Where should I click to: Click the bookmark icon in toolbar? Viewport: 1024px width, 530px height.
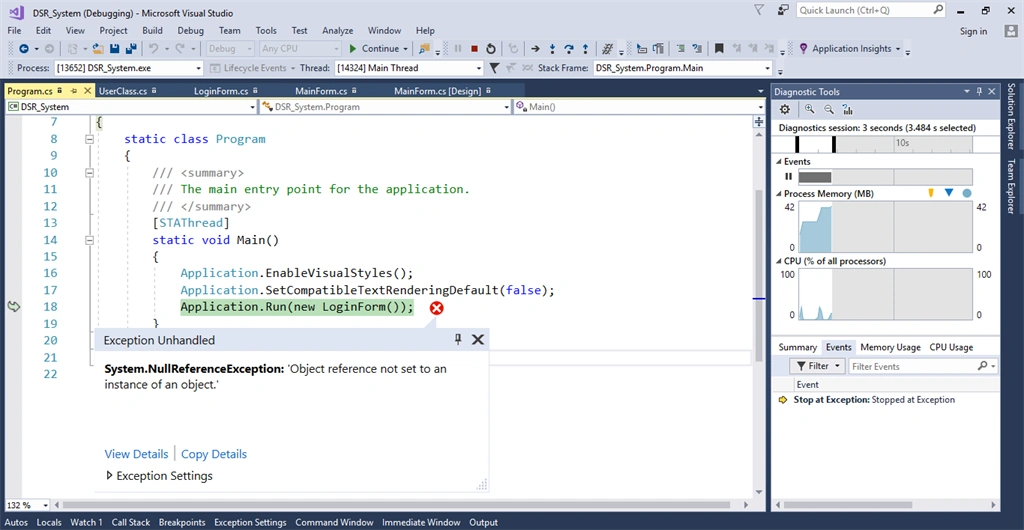tap(718, 48)
